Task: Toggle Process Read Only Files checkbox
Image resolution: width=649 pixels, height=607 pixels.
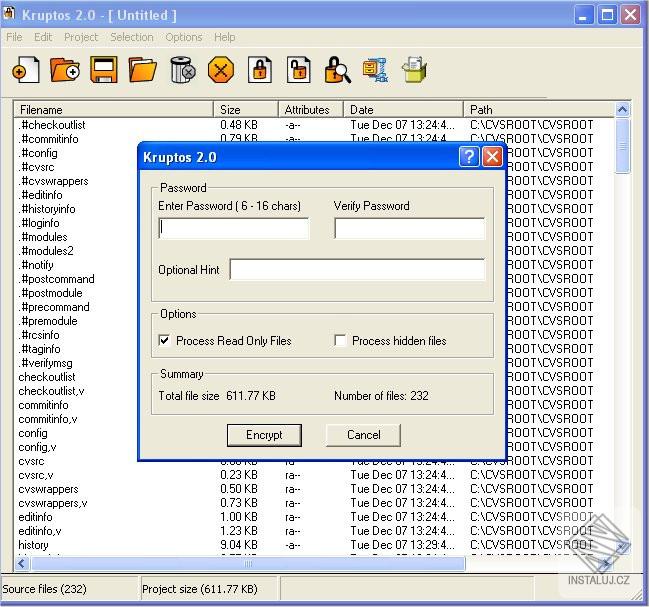Action: (164, 341)
